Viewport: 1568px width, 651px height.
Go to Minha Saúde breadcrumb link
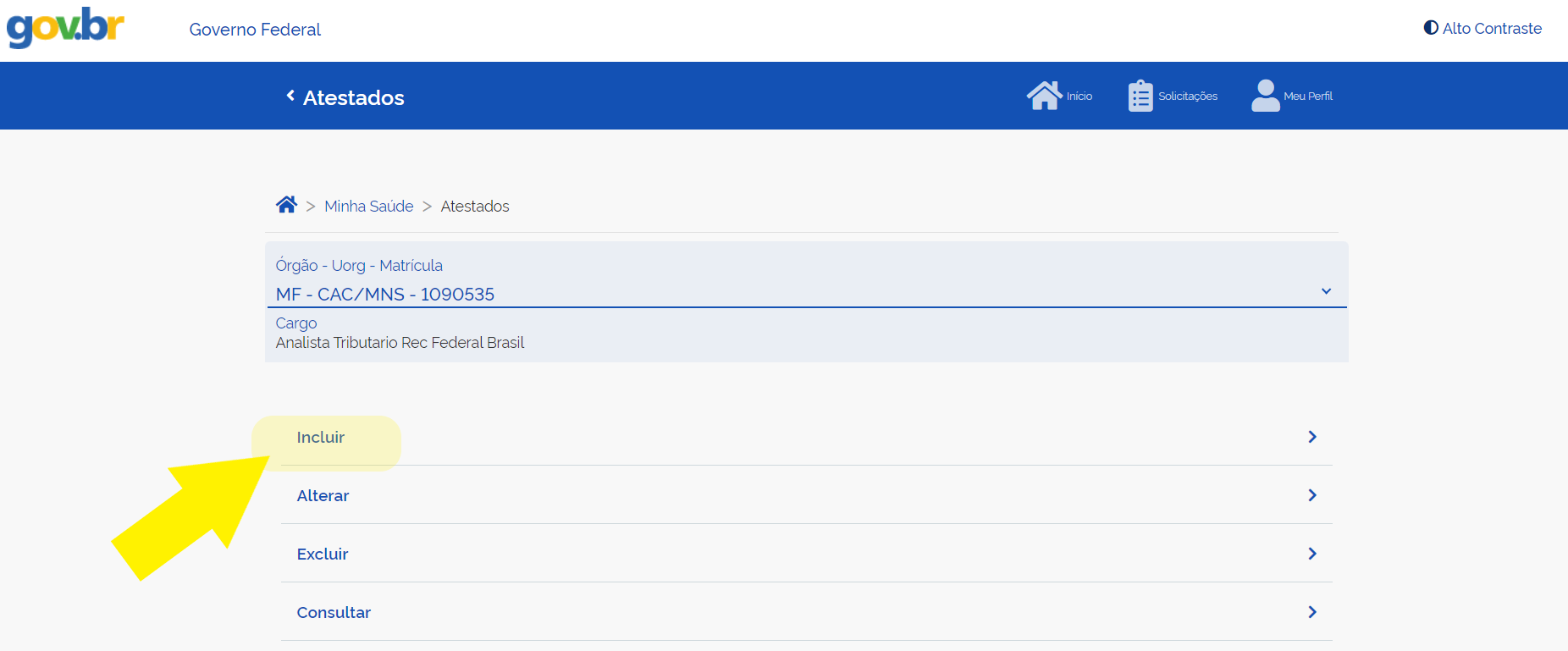point(368,207)
